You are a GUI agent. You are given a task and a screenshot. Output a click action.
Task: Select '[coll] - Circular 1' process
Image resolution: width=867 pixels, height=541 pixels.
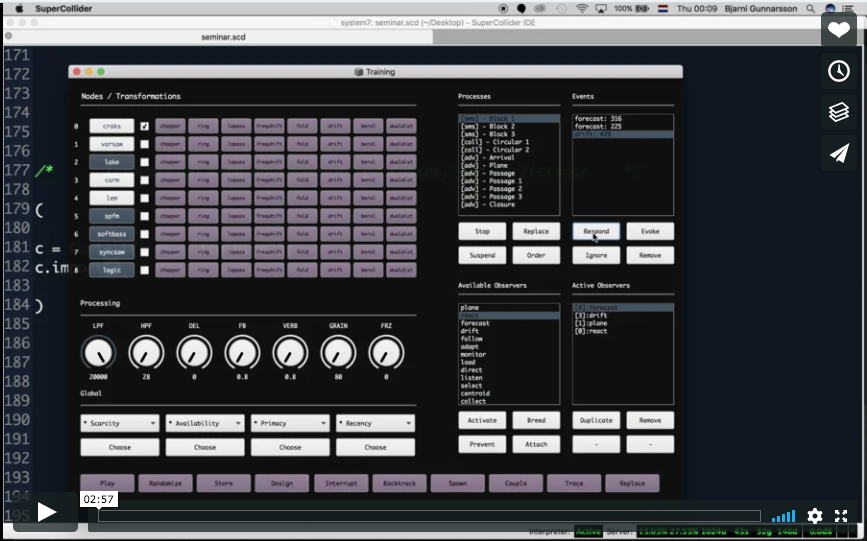(509, 142)
